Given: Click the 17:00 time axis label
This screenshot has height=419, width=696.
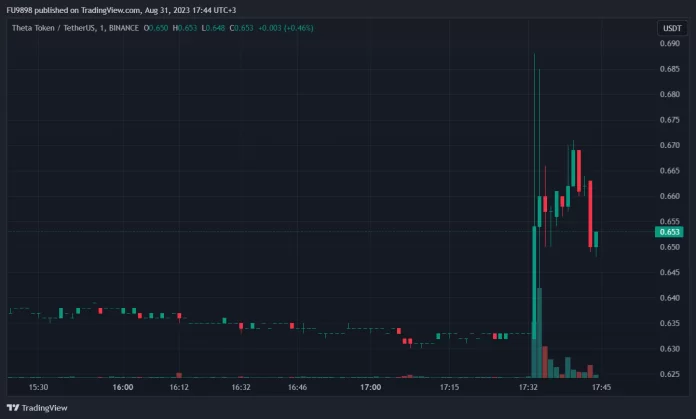Looking at the screenshot, I should (371, 386).
